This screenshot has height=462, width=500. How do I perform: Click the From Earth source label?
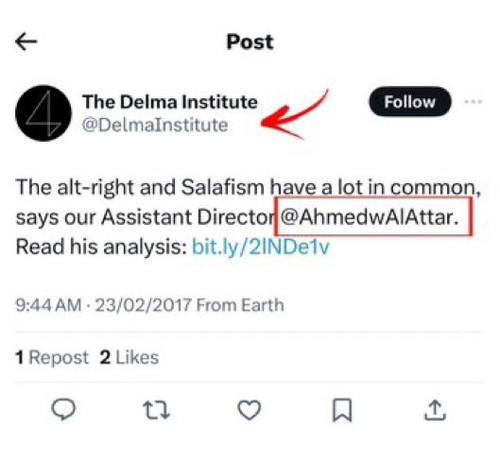[240, 305]
